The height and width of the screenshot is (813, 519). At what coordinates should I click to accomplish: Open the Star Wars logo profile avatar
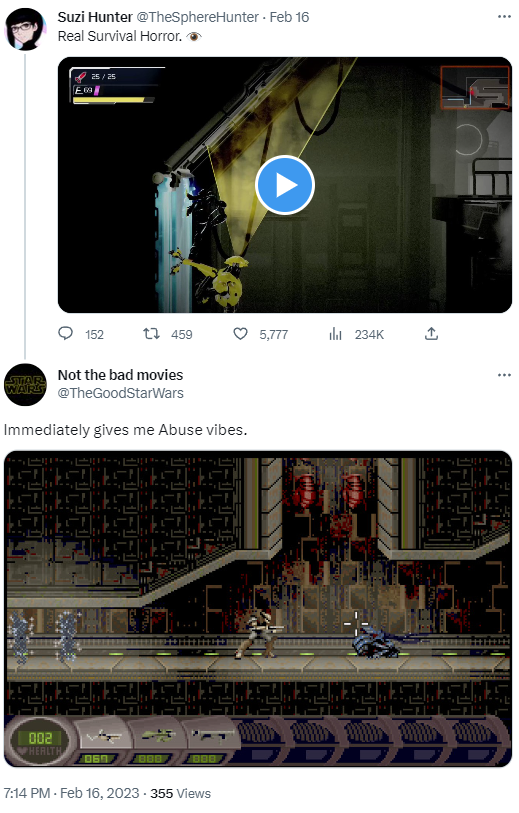25,385
